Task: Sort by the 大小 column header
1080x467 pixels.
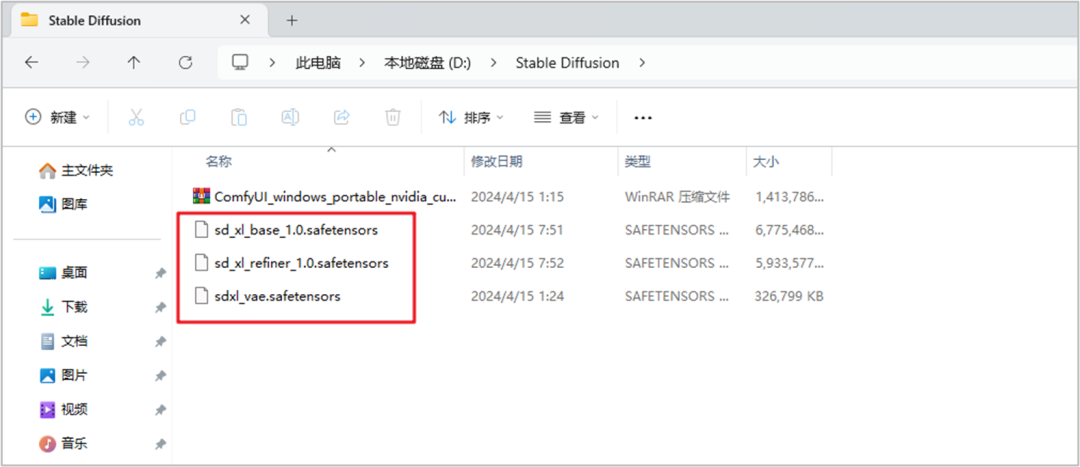Action: [766, 162]
